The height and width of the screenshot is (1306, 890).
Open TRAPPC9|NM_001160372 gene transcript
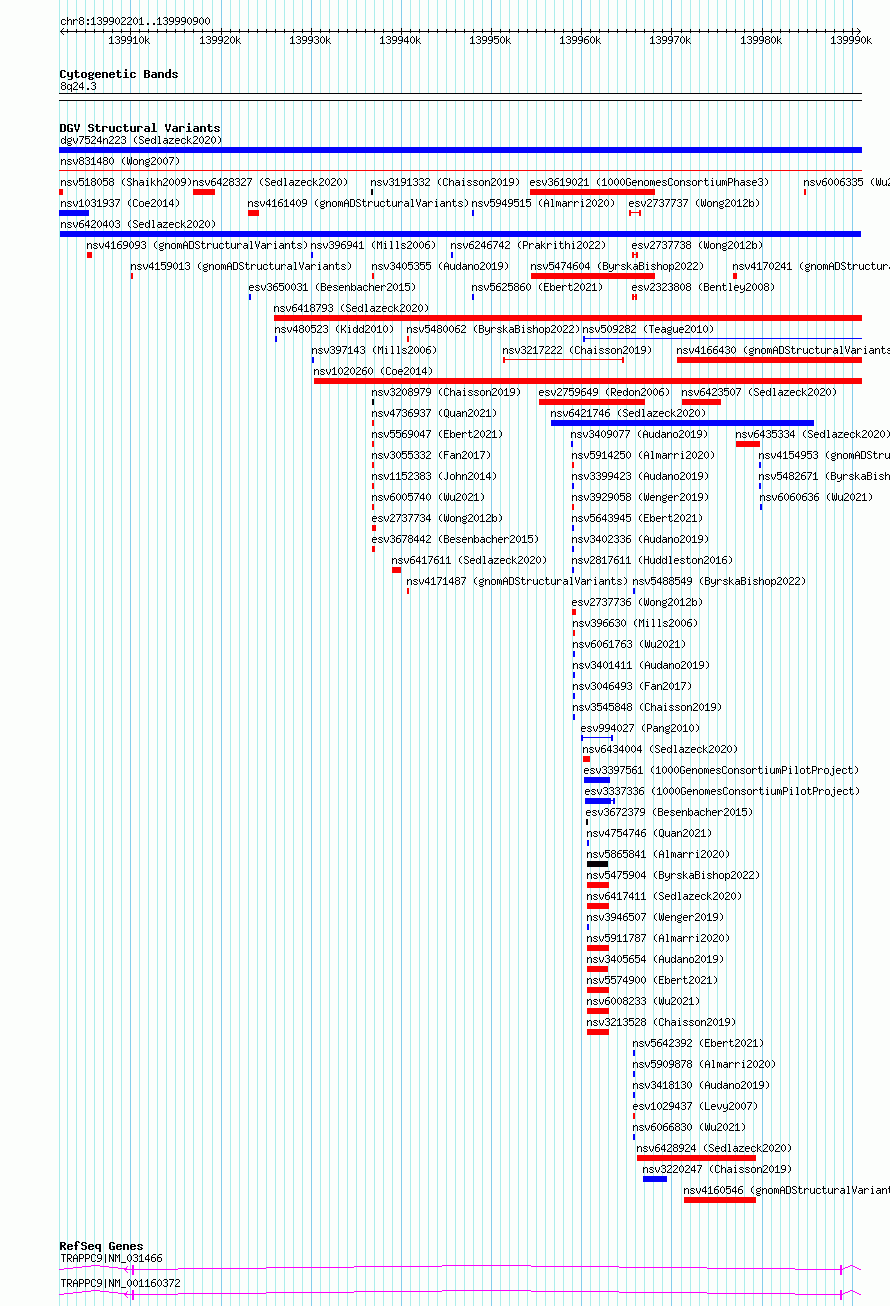click(120, 1283)
